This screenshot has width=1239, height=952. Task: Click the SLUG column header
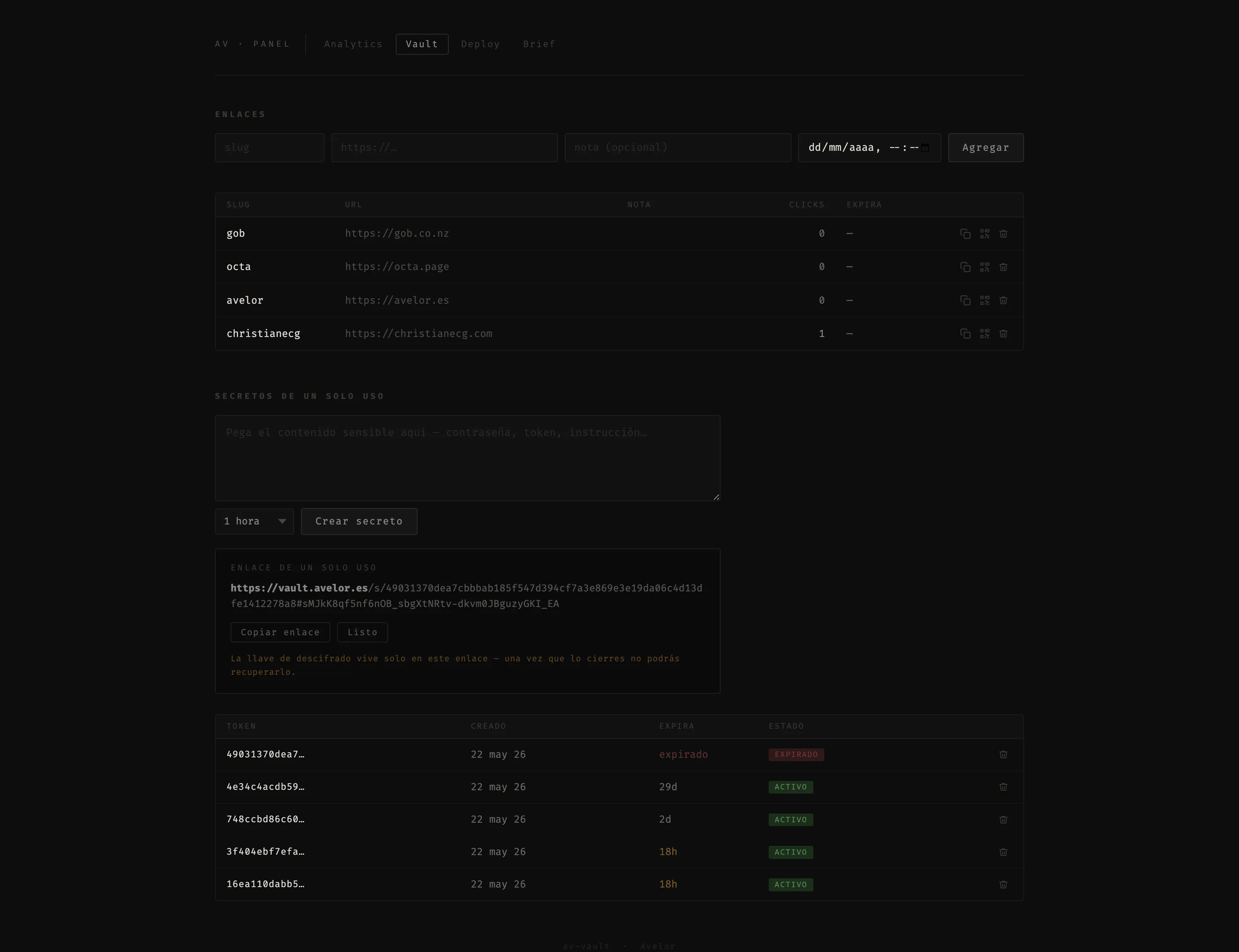238,205
